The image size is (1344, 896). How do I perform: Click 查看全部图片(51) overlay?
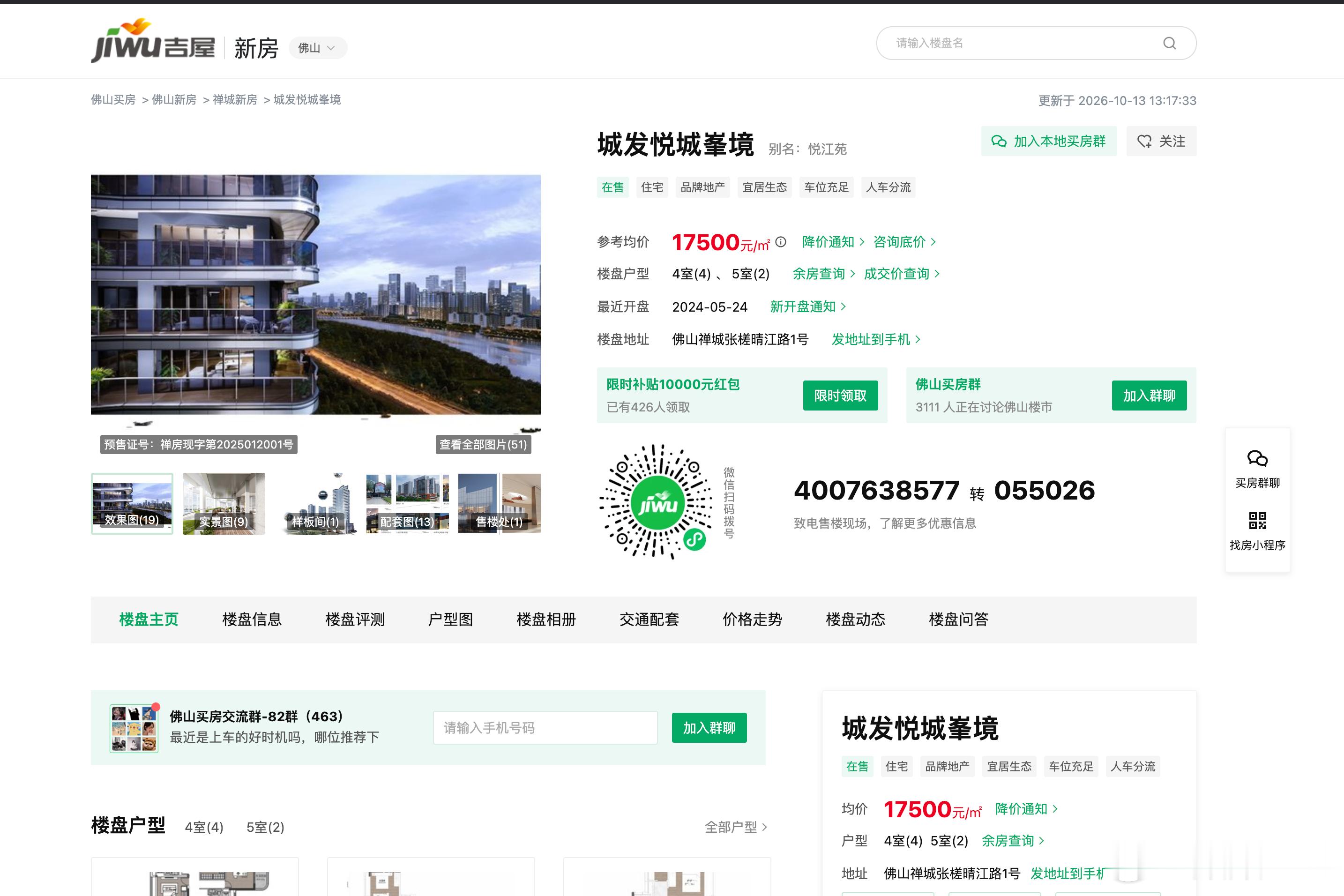tap(484, 445)
